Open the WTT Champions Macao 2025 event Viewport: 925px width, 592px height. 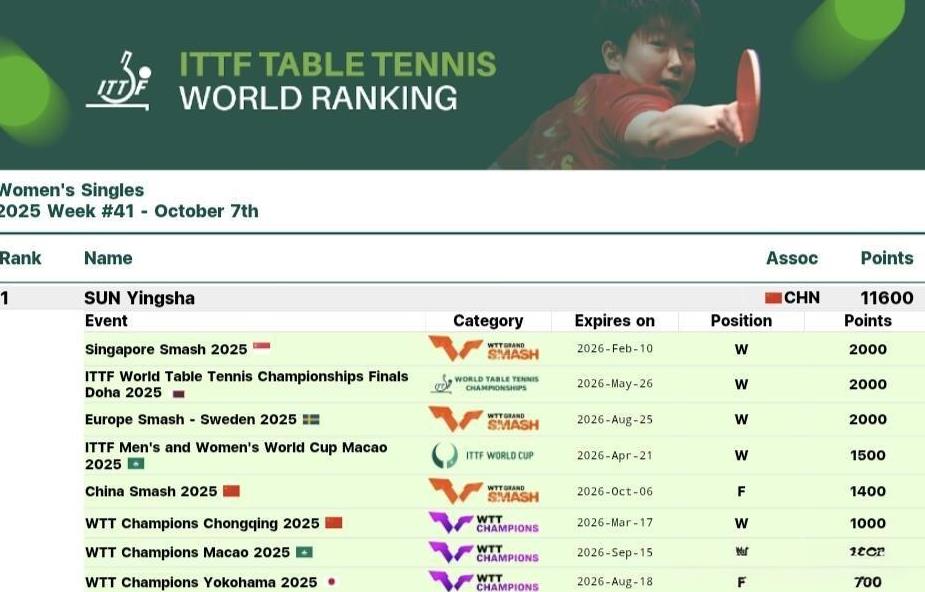[x=187, y=553]
